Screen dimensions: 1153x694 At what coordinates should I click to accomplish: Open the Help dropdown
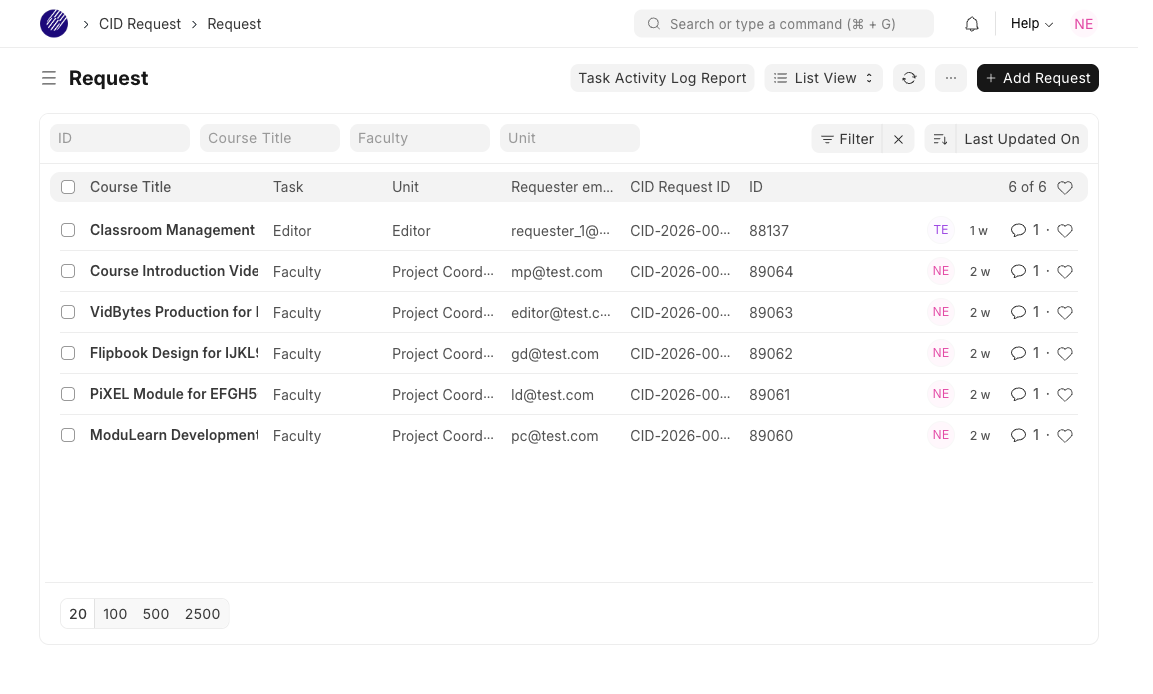coord(1030,23)
